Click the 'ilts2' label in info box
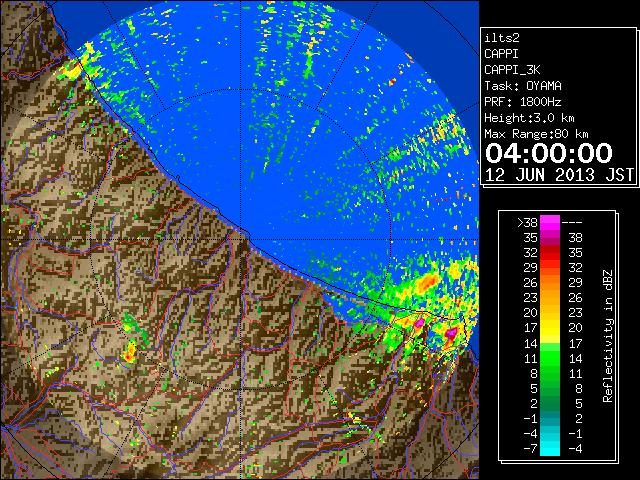This screenshot has height=480, width=640. pyautogui.click(x=502, y=38)
